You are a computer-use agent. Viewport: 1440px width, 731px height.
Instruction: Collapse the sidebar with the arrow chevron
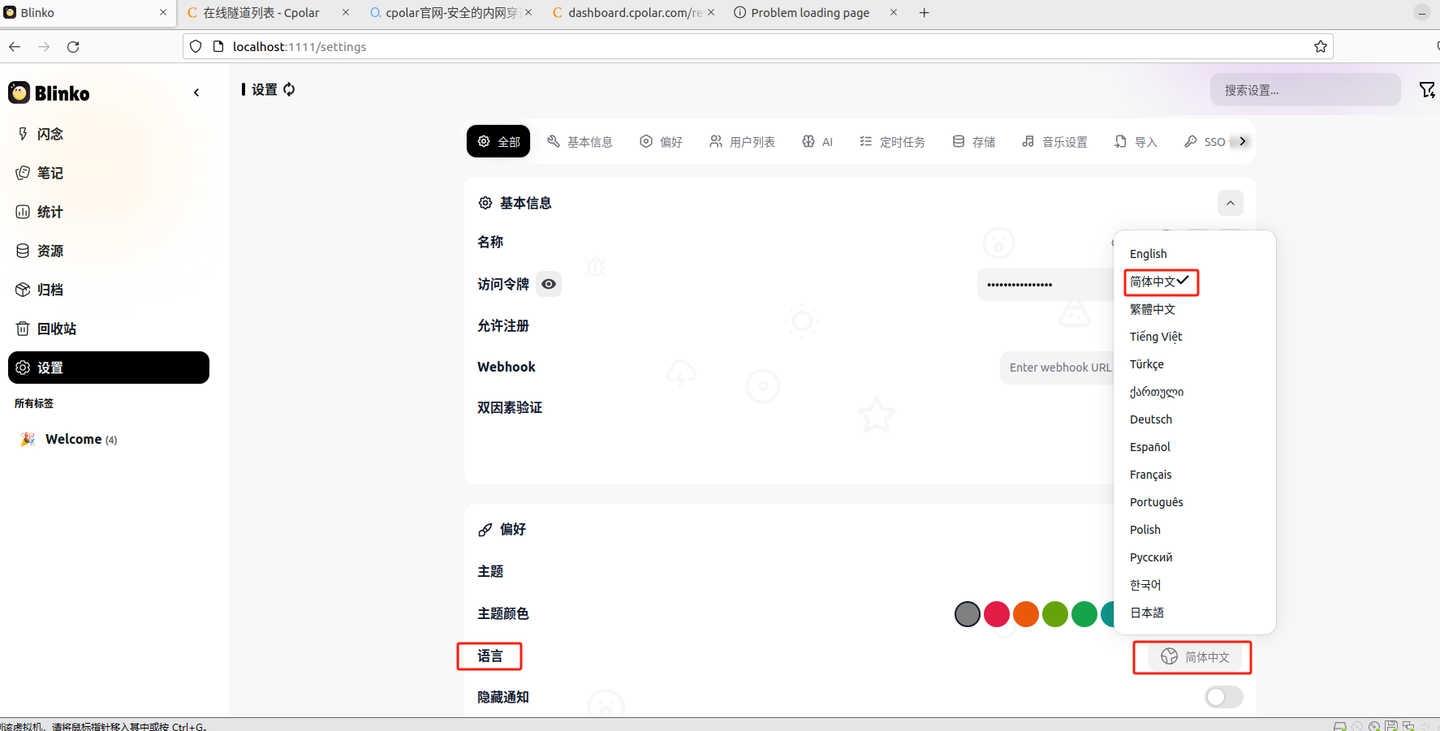click(x=196, y=91)
